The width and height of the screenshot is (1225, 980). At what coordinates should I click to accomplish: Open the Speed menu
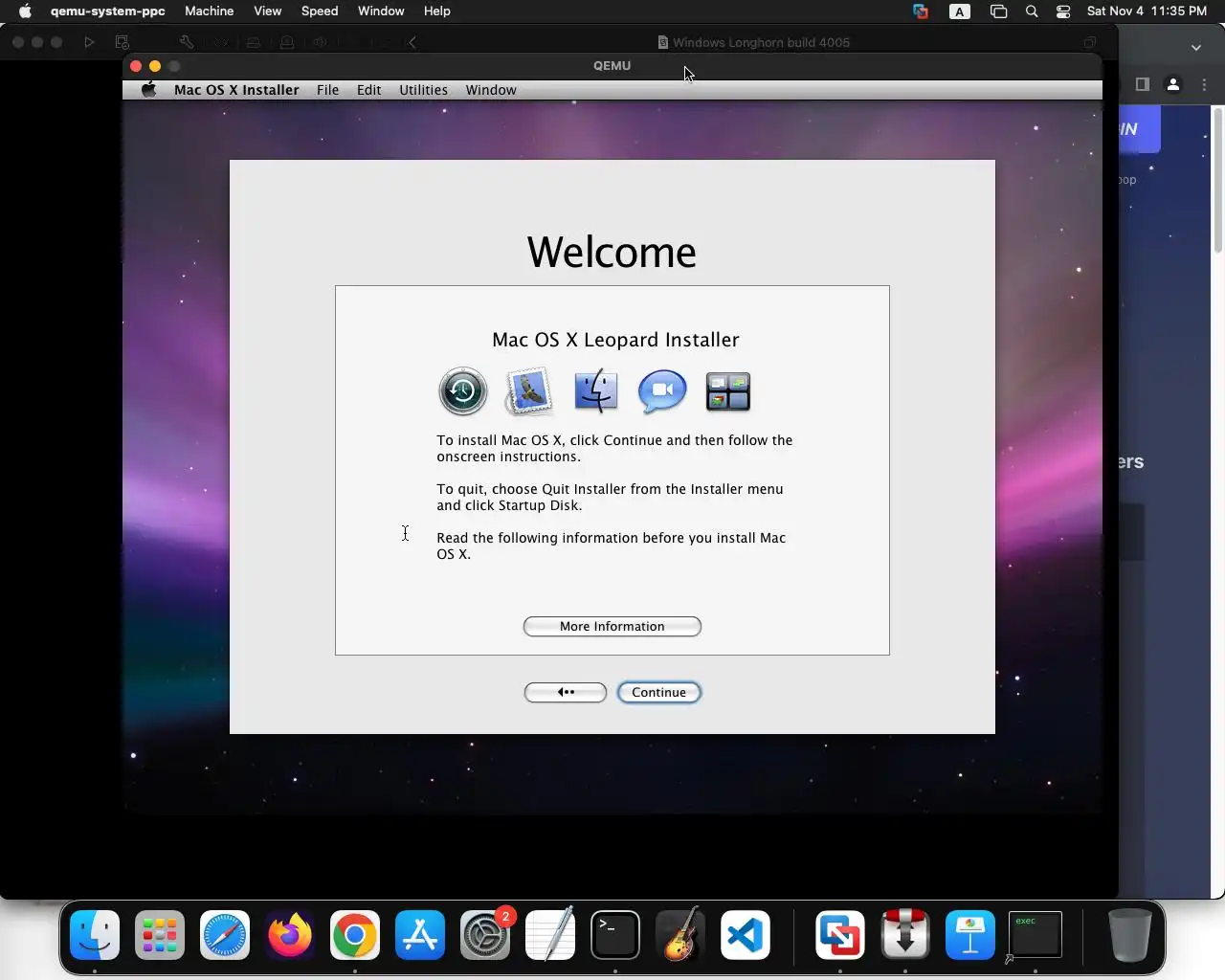click(x=320, y=11)
